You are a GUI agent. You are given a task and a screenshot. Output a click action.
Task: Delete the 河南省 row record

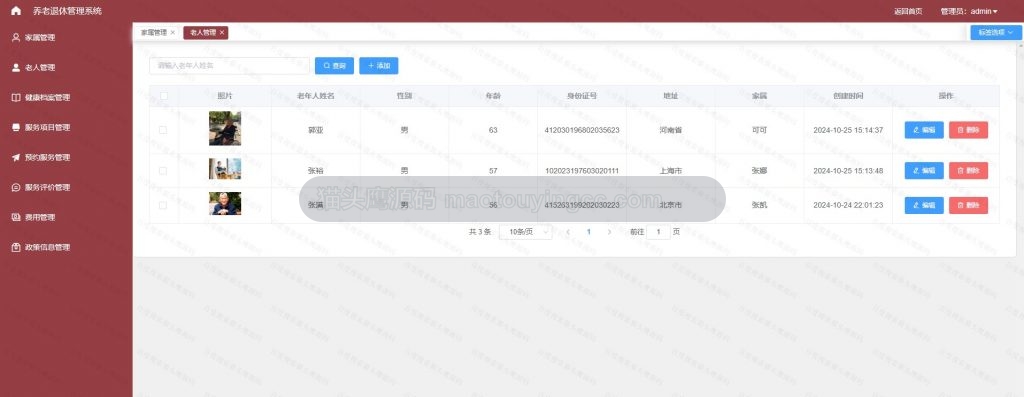tap(968, 130)
